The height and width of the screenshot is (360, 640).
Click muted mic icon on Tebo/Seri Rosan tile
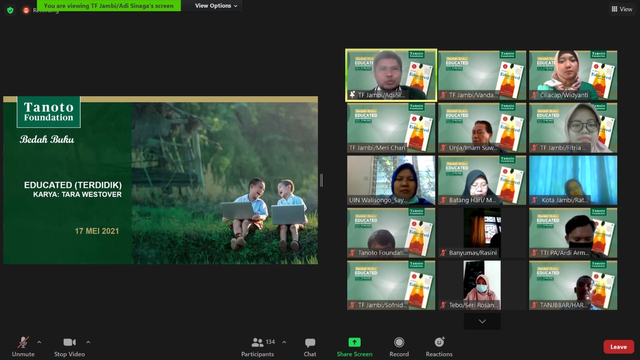(443, 305)
